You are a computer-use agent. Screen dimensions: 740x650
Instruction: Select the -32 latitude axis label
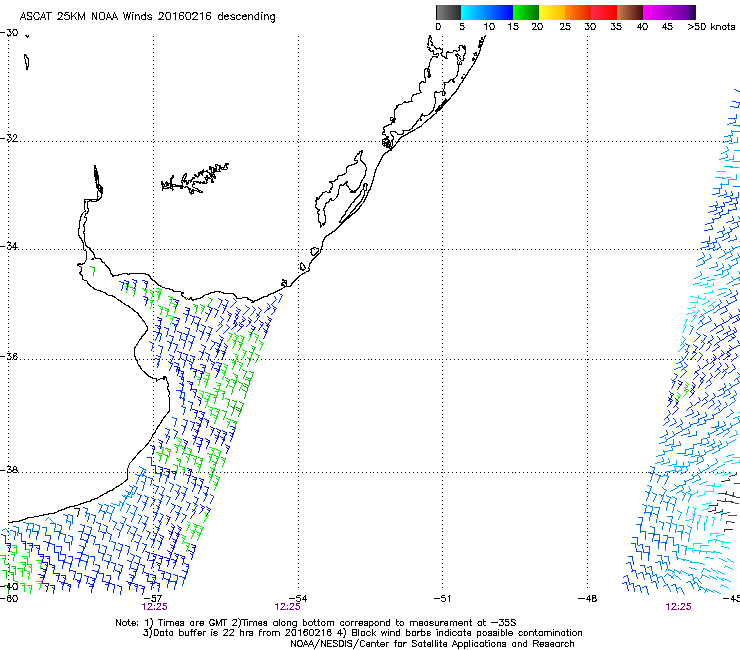click(x=9, y=138)
